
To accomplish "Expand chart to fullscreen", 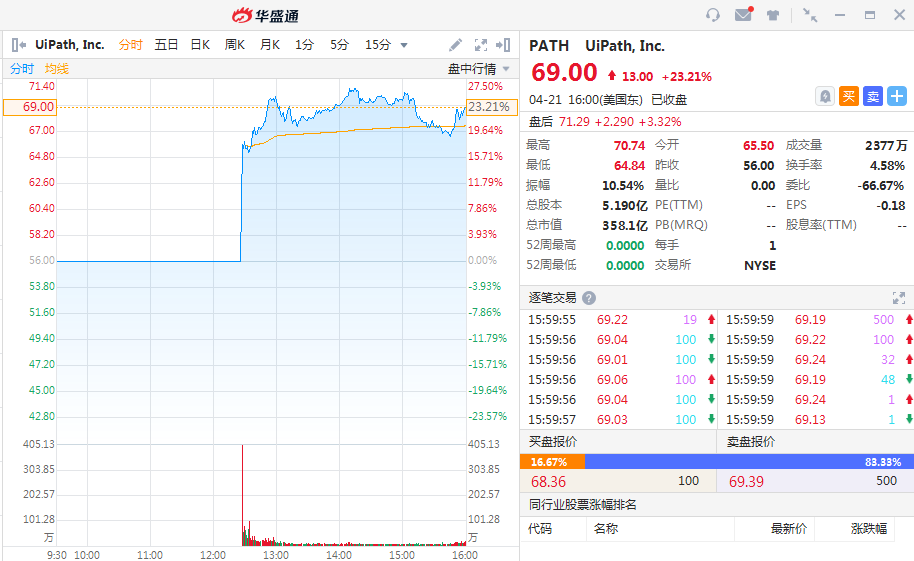I will pyautogui.click(x=481, y=45).
